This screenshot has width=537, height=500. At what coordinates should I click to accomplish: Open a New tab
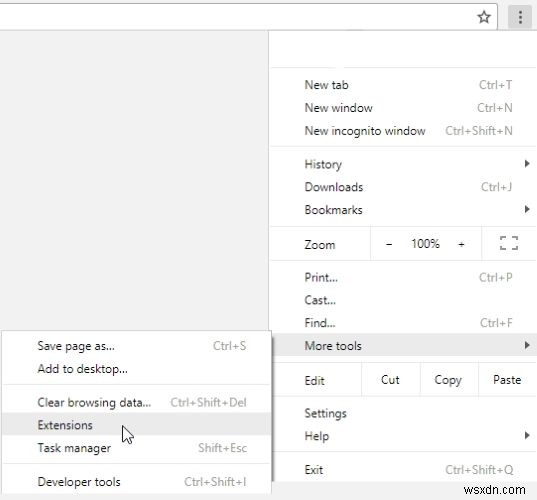tap(404, 85)
